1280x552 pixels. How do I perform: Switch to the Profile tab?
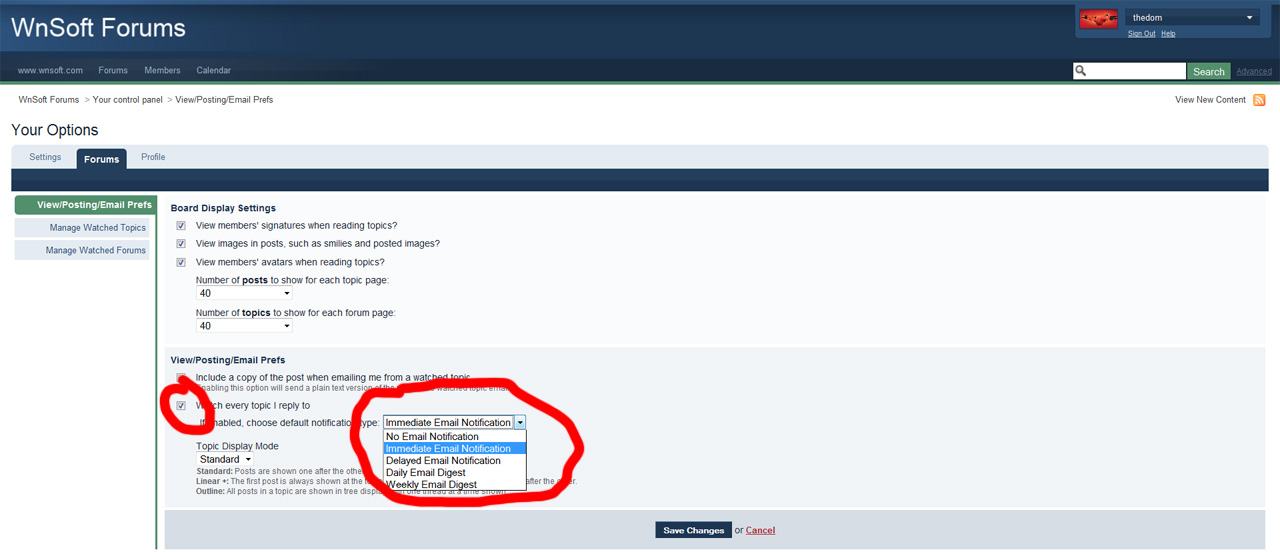(x=153, y=157)
